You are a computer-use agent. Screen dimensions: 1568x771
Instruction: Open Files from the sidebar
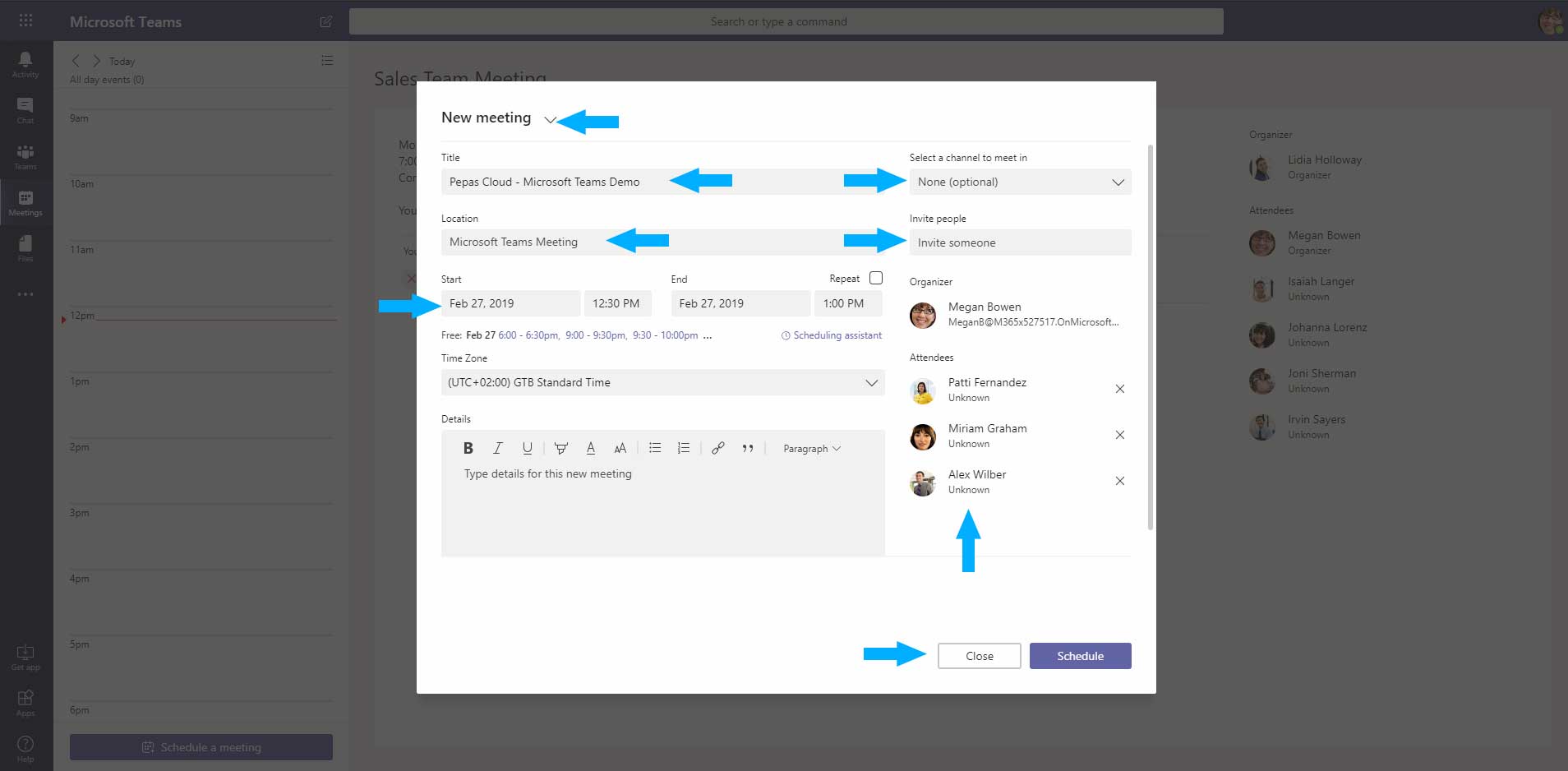25,248
